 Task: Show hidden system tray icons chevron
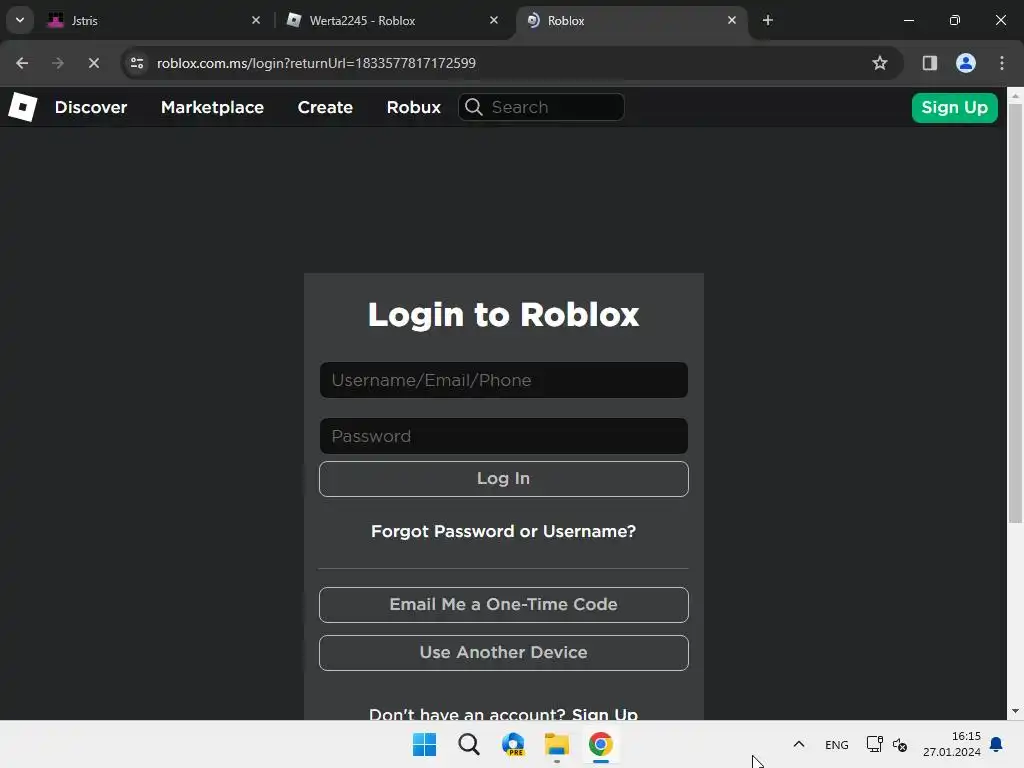tap(799, 744)
